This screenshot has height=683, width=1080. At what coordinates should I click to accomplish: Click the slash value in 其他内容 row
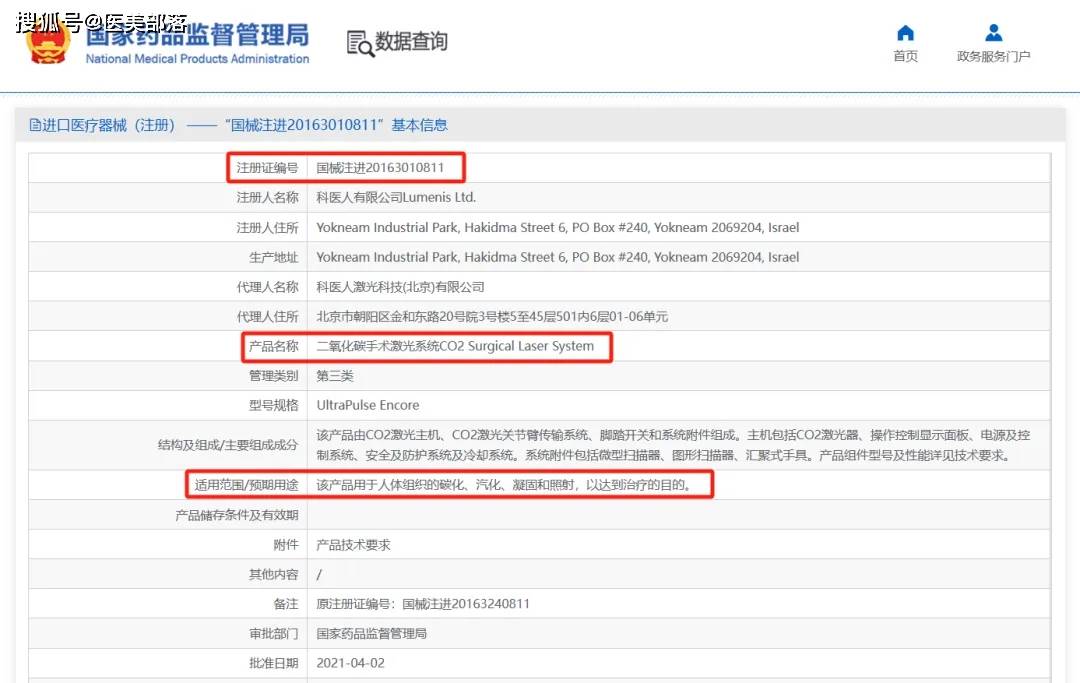tap(319, 574)
